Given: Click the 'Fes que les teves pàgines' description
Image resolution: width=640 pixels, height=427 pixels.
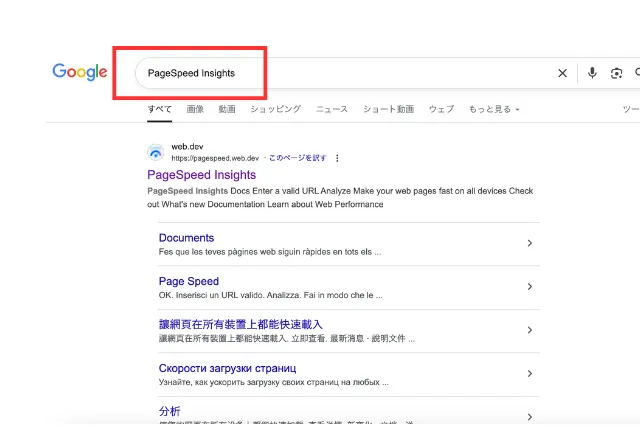Looking at the screenshot, I should (x=270, y=252).
